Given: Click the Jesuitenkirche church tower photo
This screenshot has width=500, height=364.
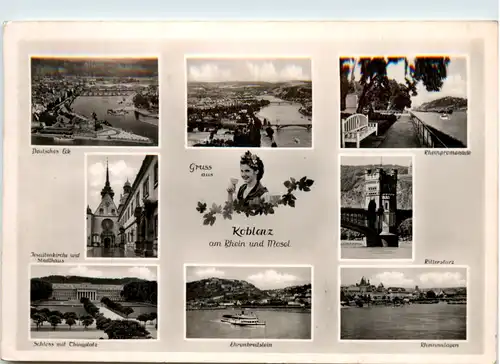Looking at the screenshot, I should [122, 206].
